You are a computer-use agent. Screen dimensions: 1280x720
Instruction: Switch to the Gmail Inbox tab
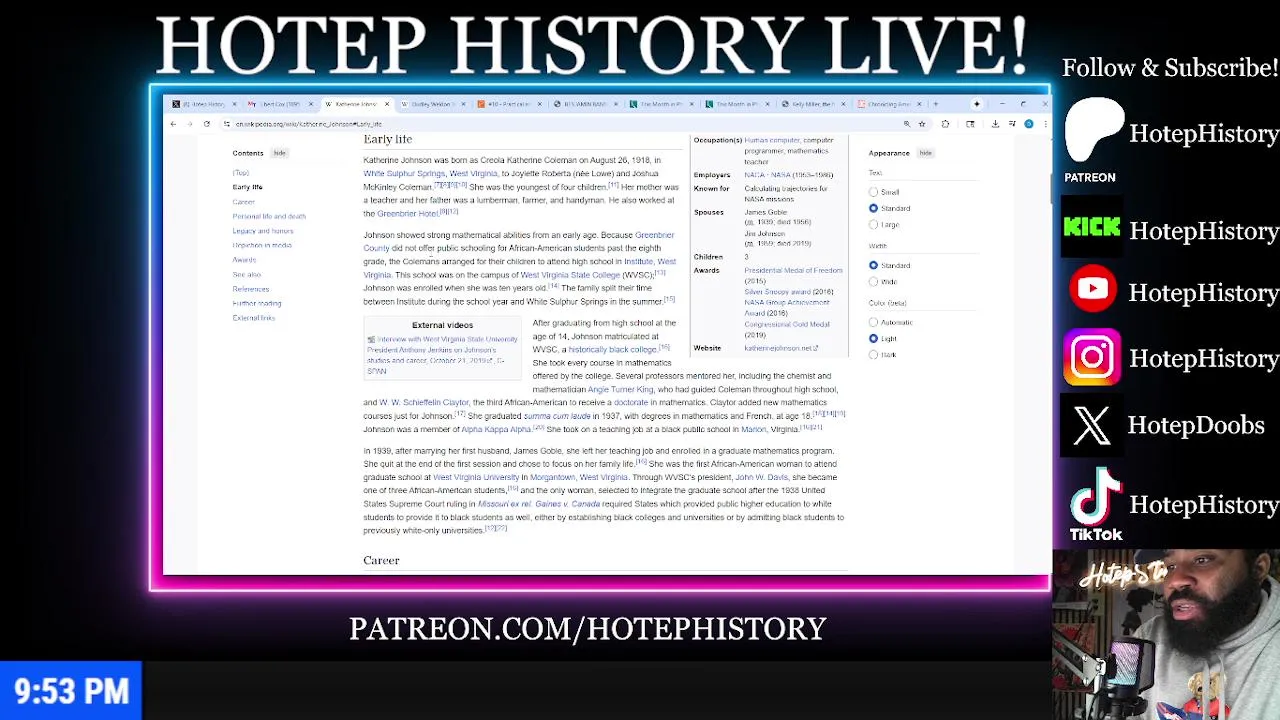[280, 104]
